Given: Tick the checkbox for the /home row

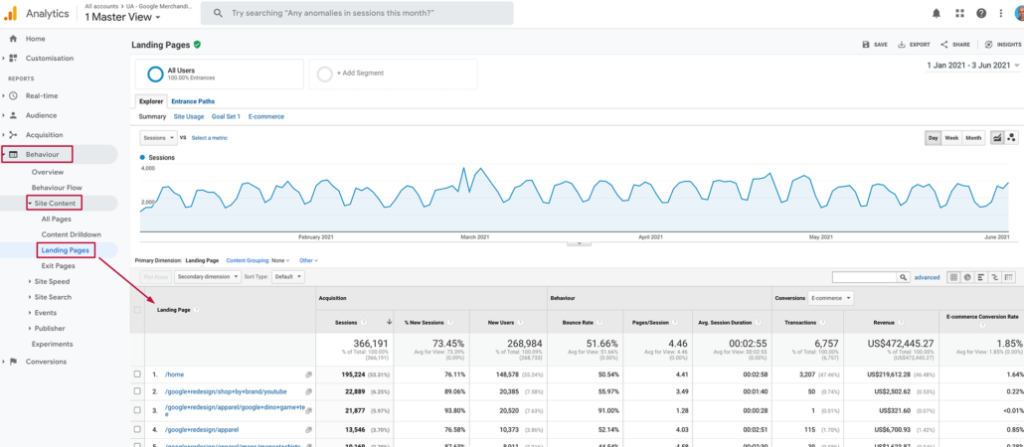Looking at the screenshot, I should pyautogui.click(x=137, y=374).
